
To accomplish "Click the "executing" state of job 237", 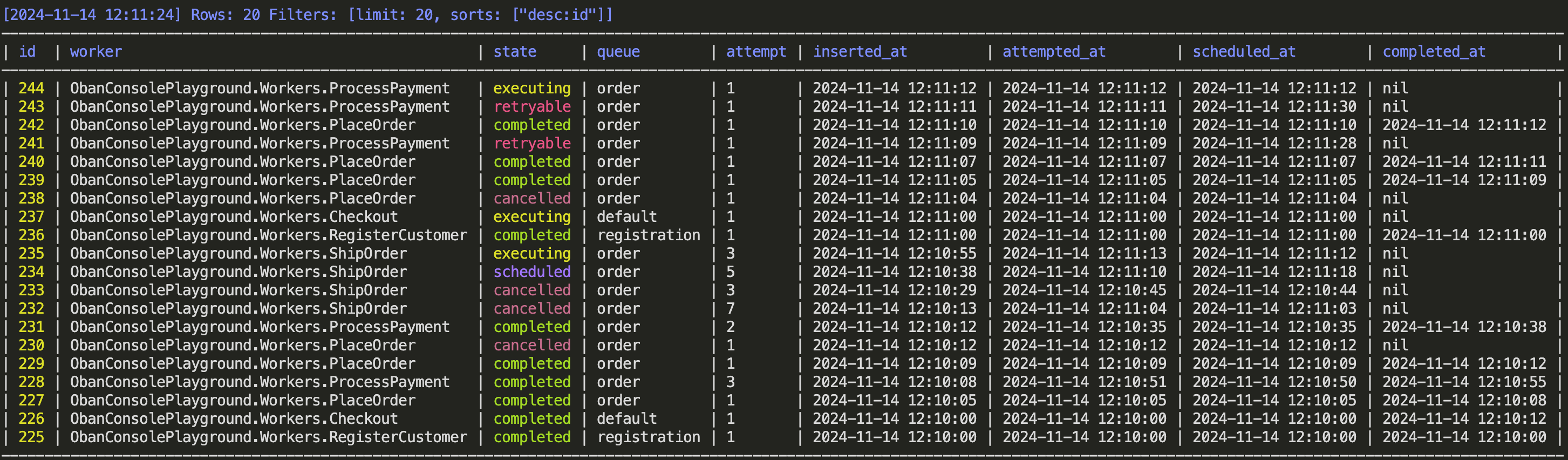I will [x=531, y=217].
